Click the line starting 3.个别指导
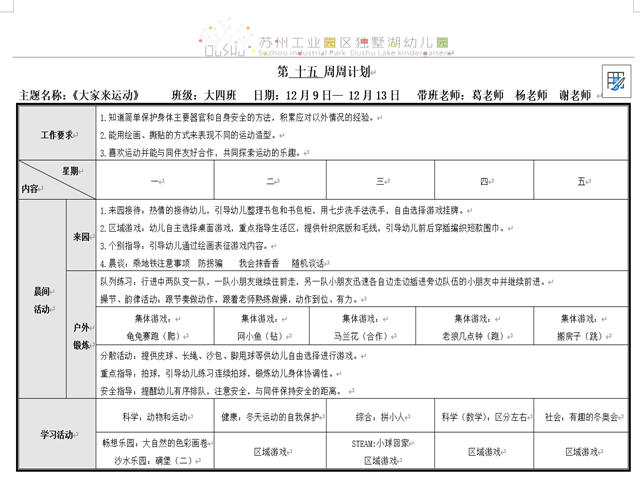The image size is (640, 480). click(x=184, y=246)
